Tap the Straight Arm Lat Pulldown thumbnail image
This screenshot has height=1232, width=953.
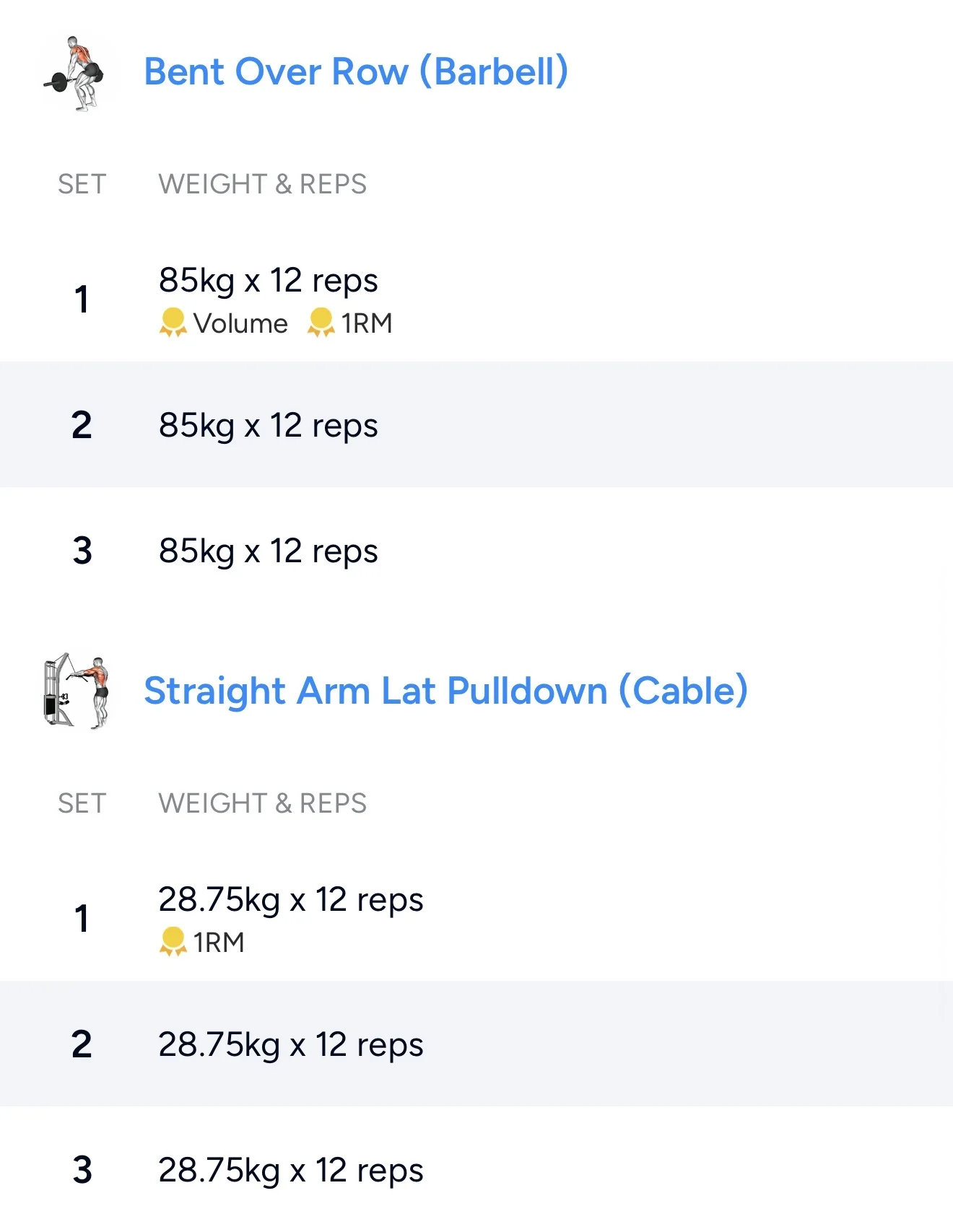[x=77, y=691]
